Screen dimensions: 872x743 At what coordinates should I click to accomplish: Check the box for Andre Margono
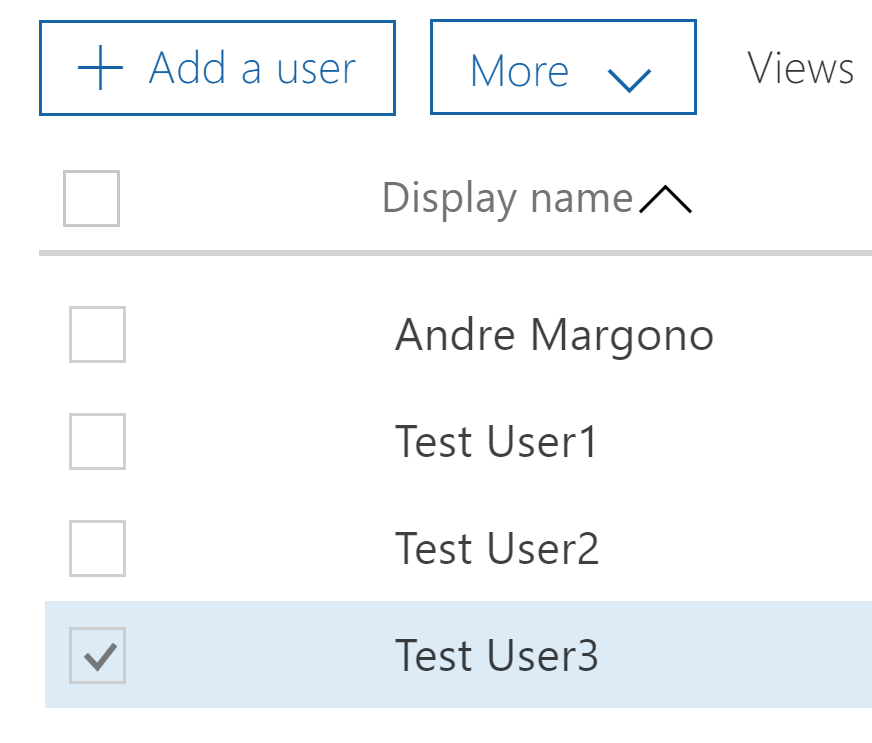click(x=97, y=334)
